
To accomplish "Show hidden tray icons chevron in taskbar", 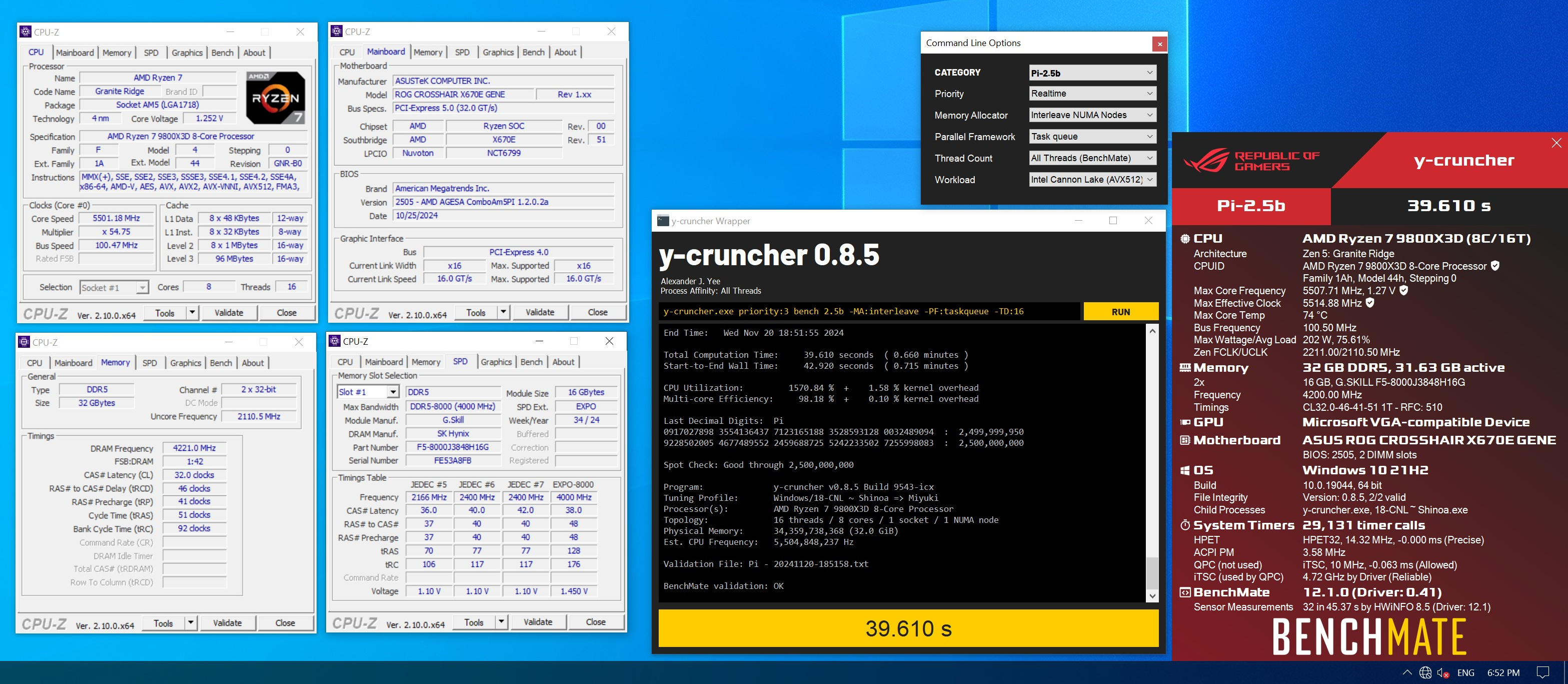I will (1406, 672).
